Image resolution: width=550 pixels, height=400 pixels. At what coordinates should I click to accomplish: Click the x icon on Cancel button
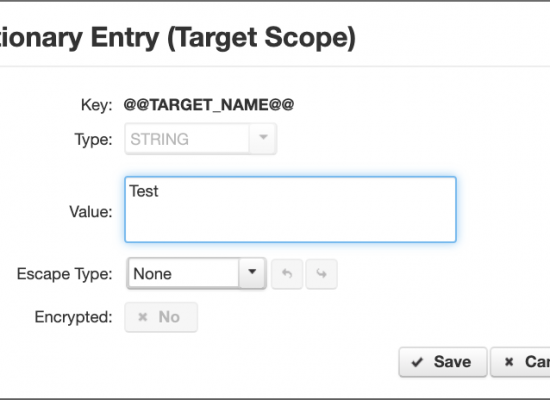[509, 362]
